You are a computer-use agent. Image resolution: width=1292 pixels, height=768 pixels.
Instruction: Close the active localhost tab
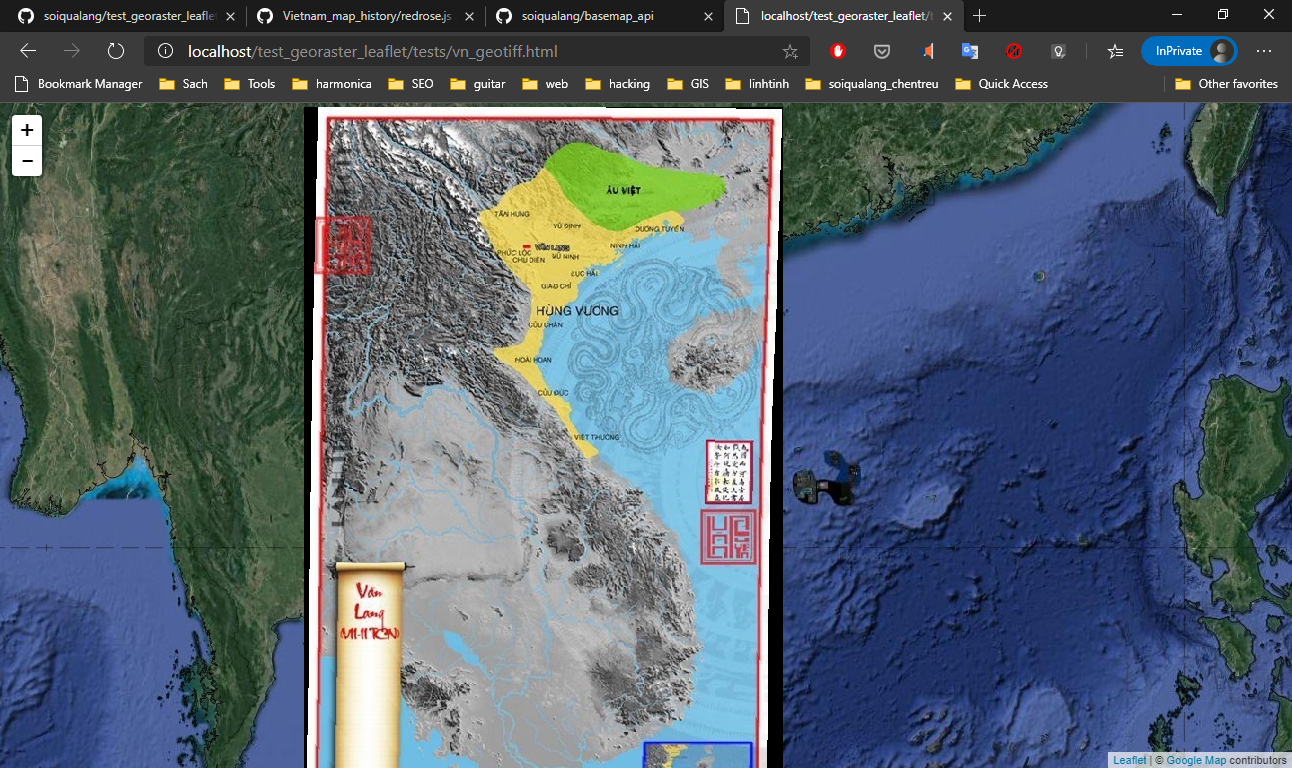947,16
